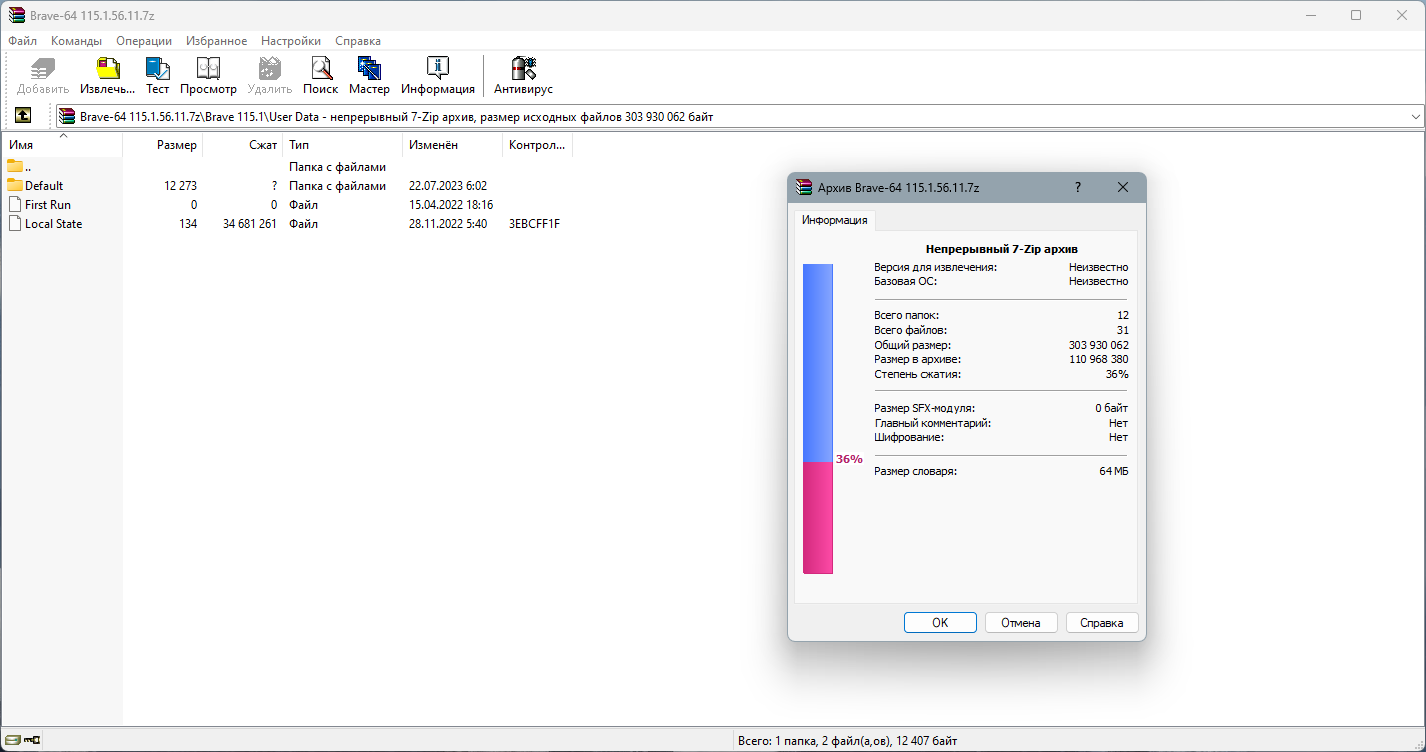This screenshot has width=1426, height=752.
Task: Sort the file list by the Имя column
Action: tap(62, 145)
